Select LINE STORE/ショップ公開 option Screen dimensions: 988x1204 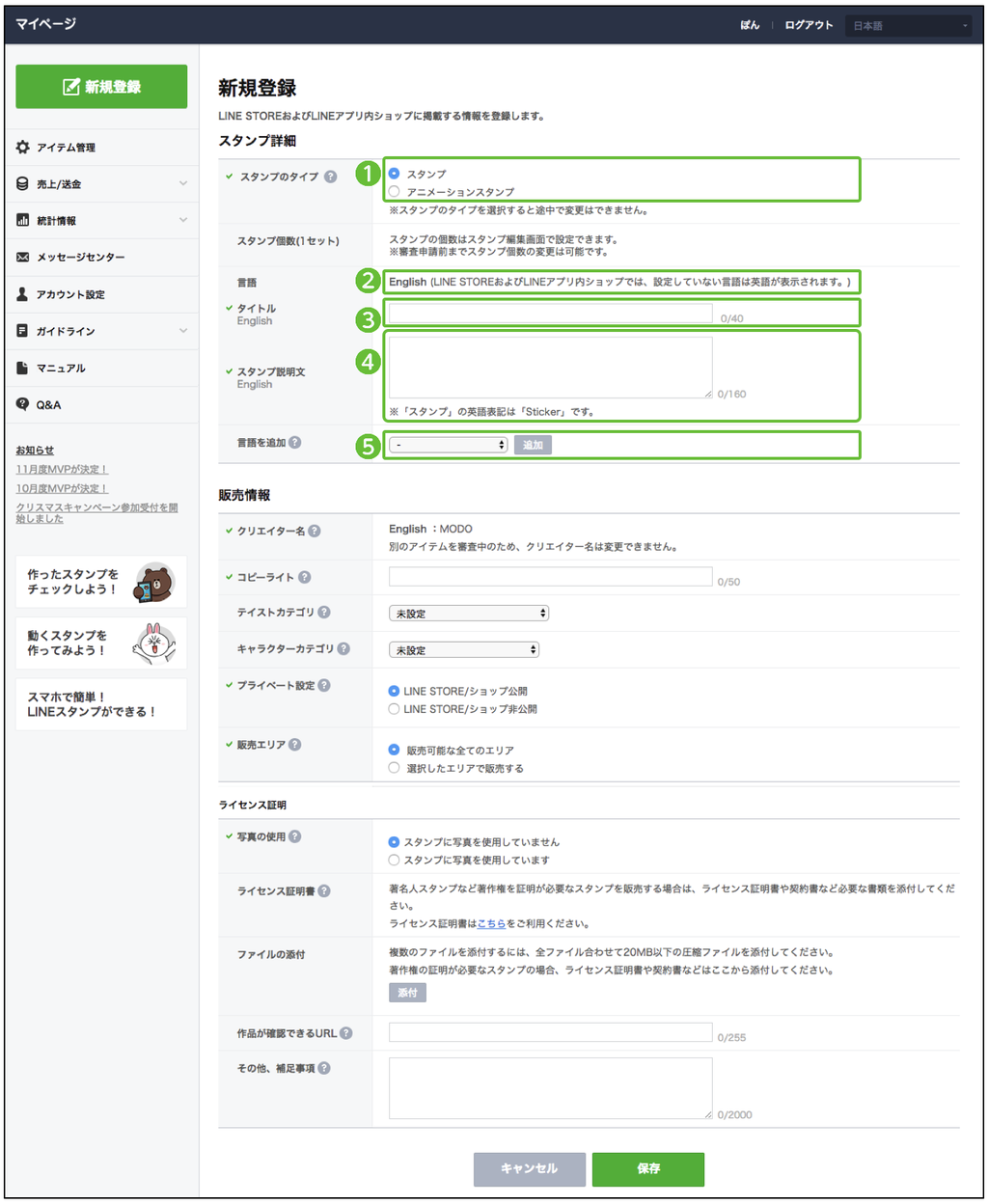[394, 691]
